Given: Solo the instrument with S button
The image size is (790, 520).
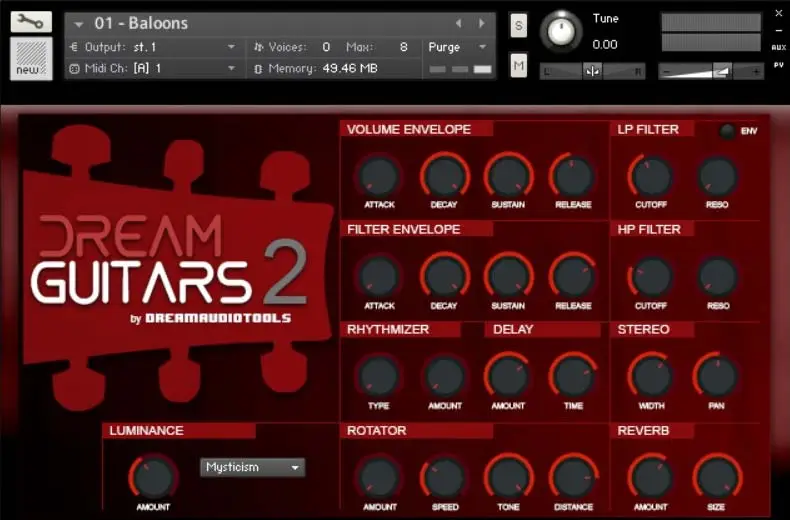Looking at the screenshot, I should pyautogui.click(x=519, y=25).
